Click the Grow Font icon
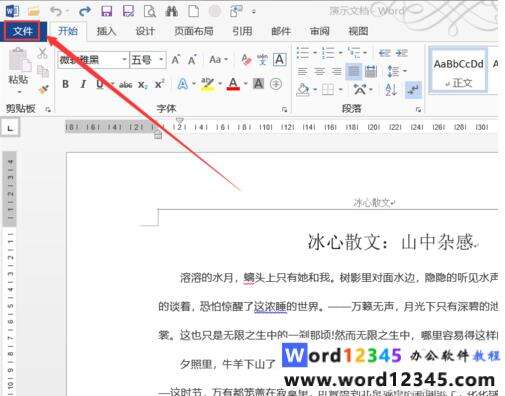The height and width of the screenshot is (396, 505). 175,60
